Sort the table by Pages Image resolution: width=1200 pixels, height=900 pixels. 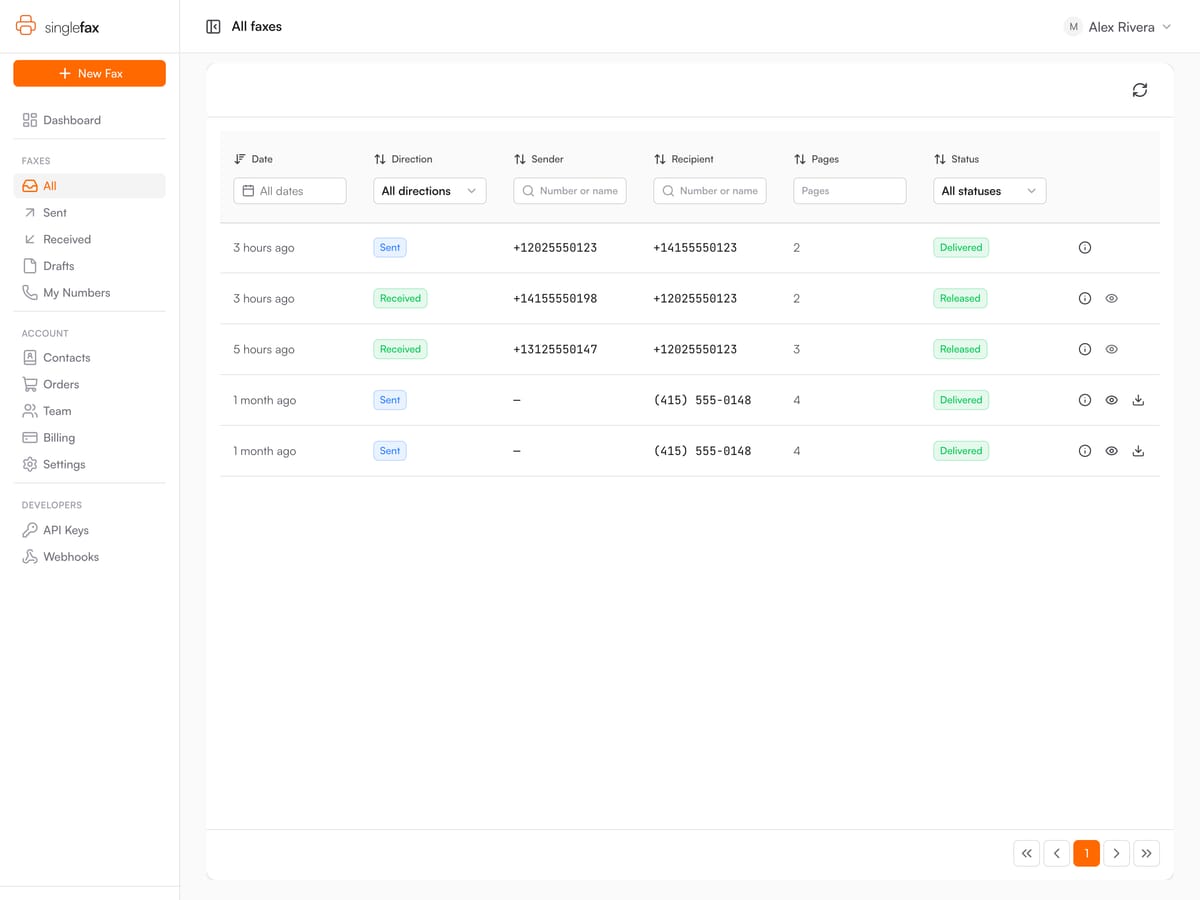pos(816,159)
